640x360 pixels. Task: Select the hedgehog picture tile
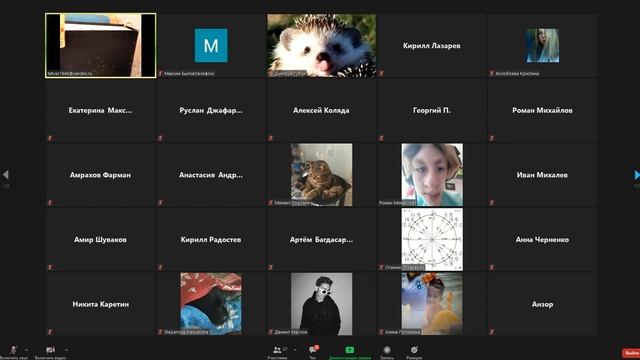coord(322,45)
